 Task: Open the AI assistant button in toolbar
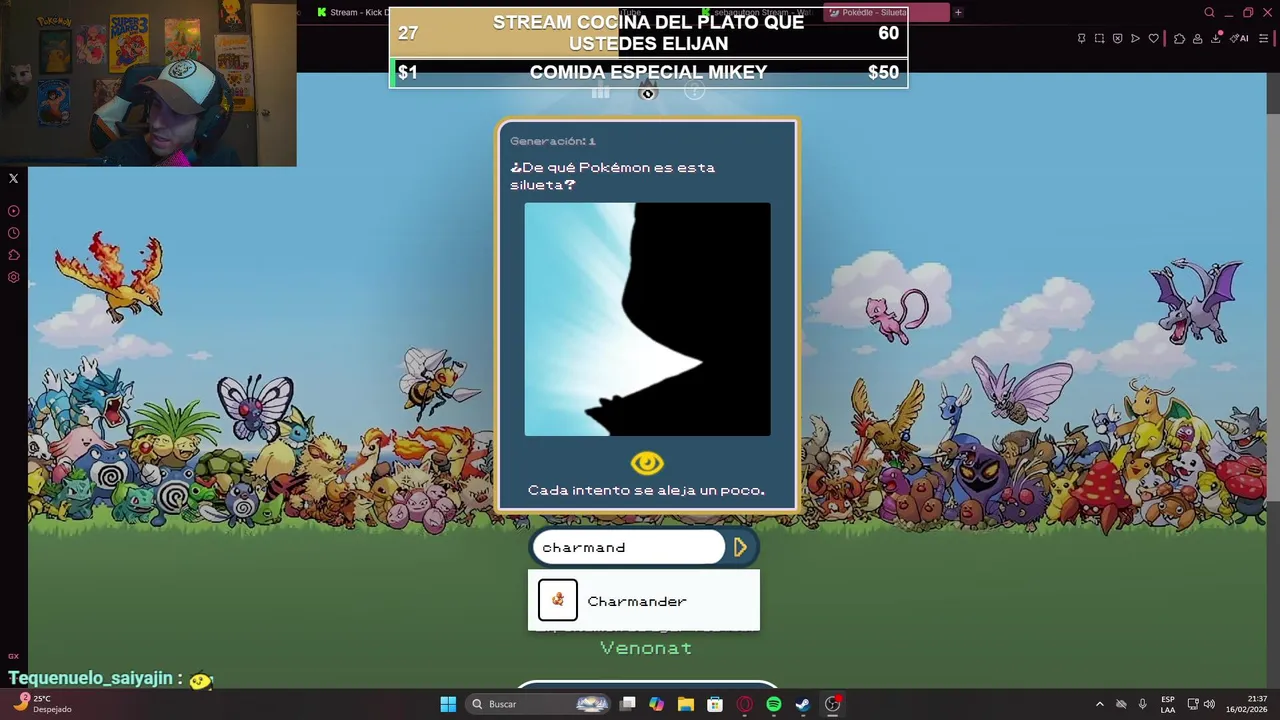(1240, 39)
